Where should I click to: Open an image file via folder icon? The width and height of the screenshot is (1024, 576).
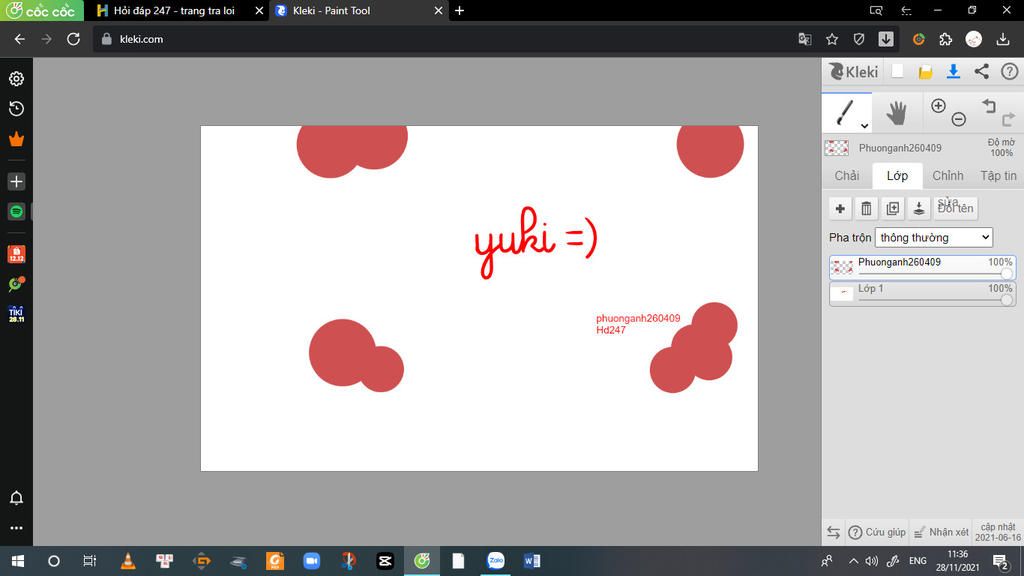pos(925,72)
